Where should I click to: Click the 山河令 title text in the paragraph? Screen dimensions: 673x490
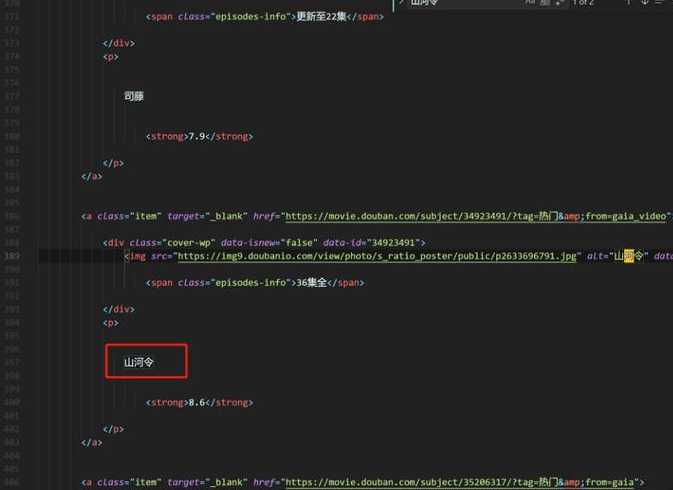[x=139, y=362]
